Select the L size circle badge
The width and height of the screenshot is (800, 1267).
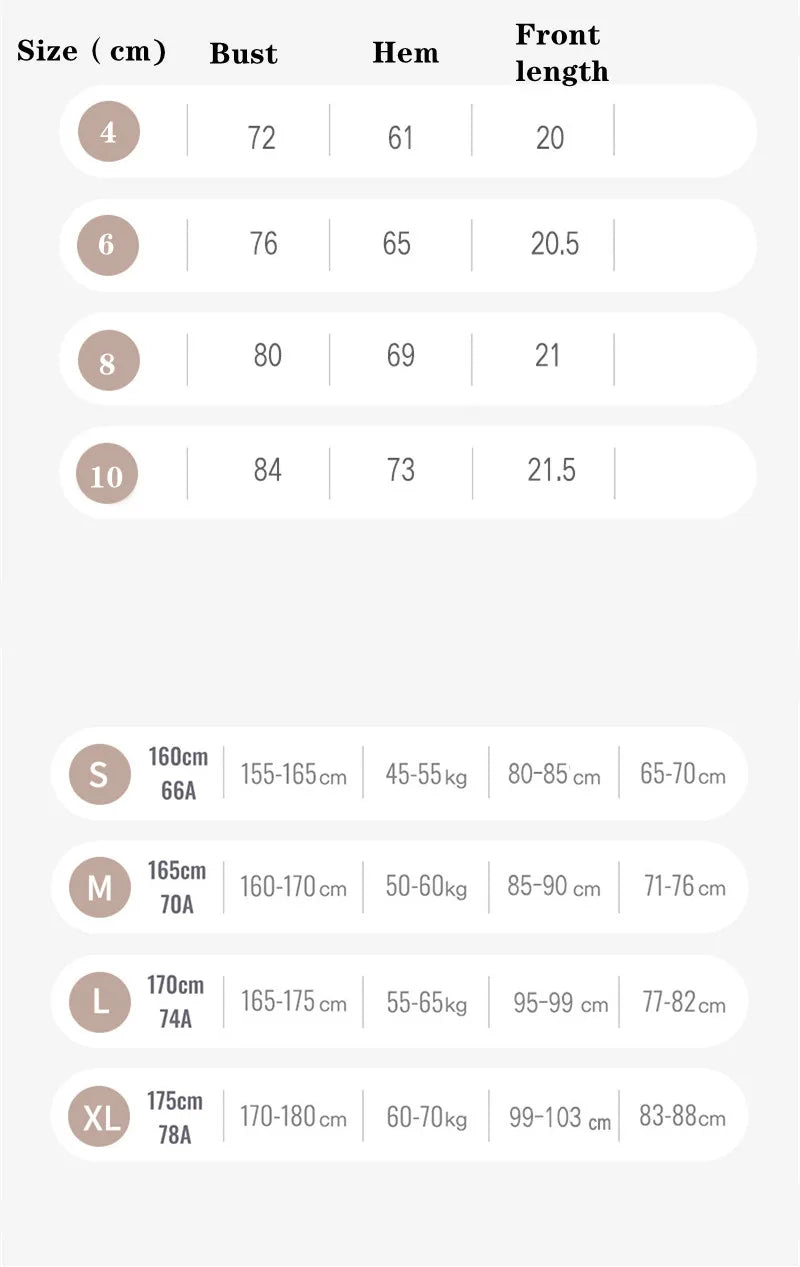click(100, 1002)
